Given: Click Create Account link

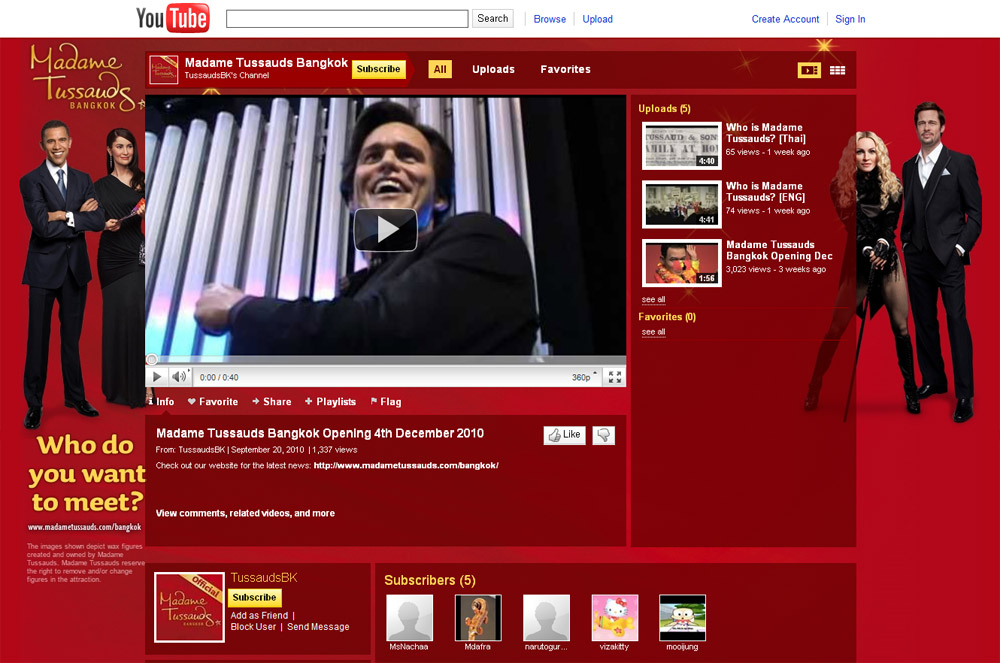Looking at the screenshot, I should 785,19.
